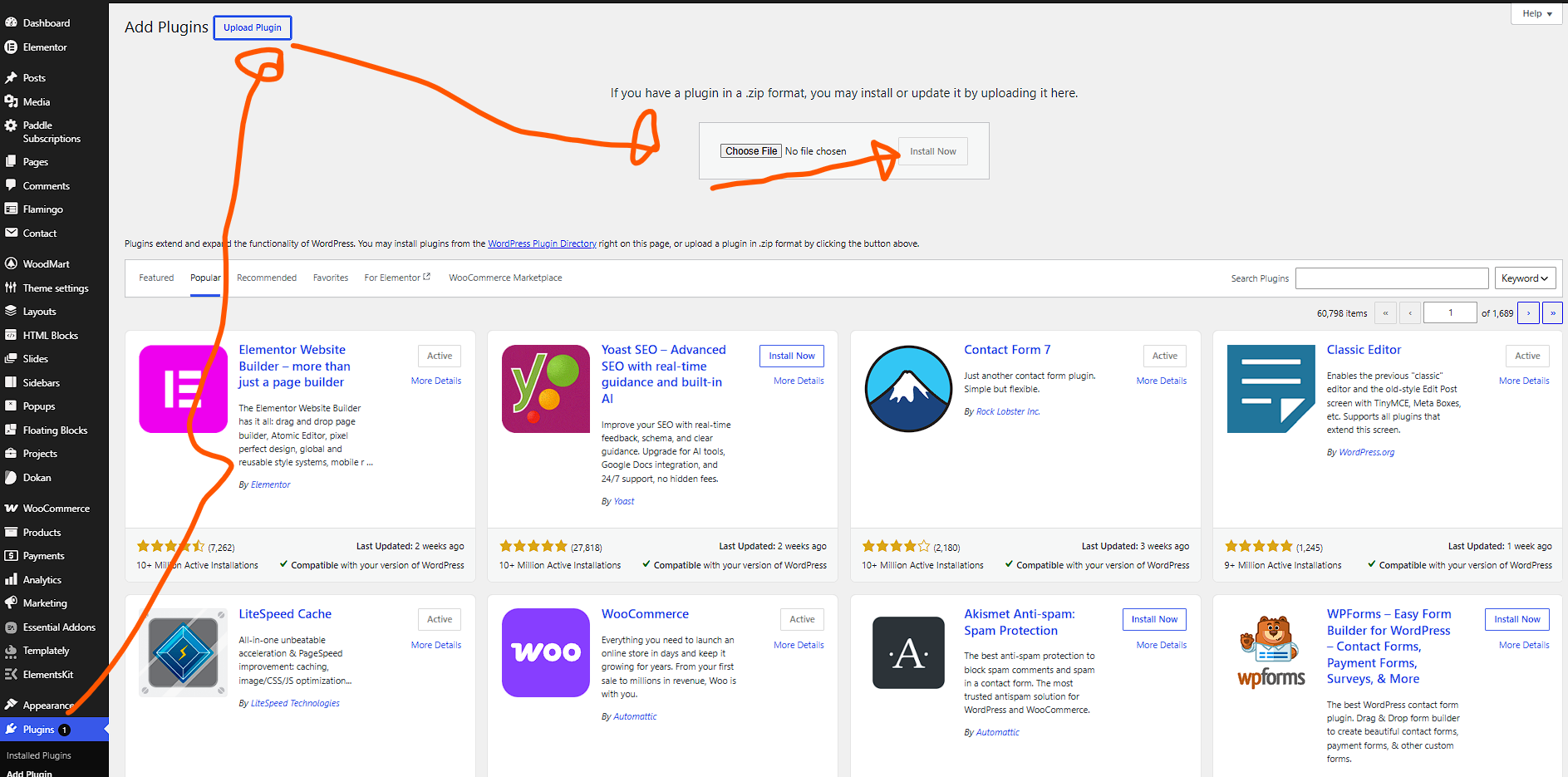Jump to the last page of plugins
The width and height of the screenshot is (1568, 777).
click(x=1552, y=312)
